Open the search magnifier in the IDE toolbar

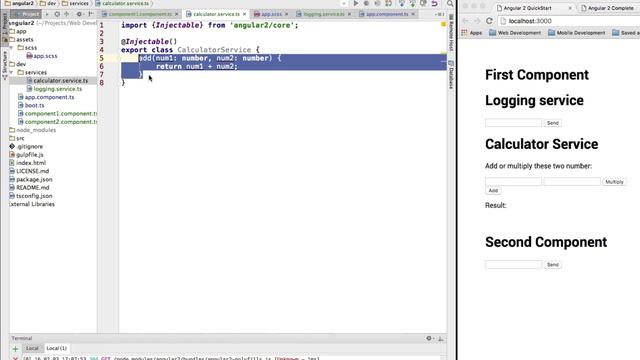450,4
